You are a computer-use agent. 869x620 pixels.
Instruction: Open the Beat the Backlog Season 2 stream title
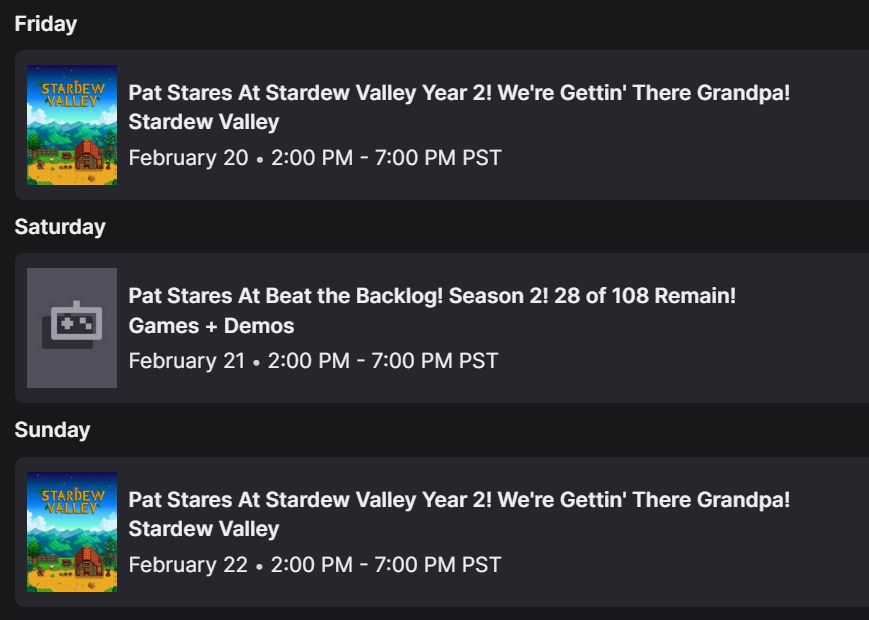tap(432, 296)
